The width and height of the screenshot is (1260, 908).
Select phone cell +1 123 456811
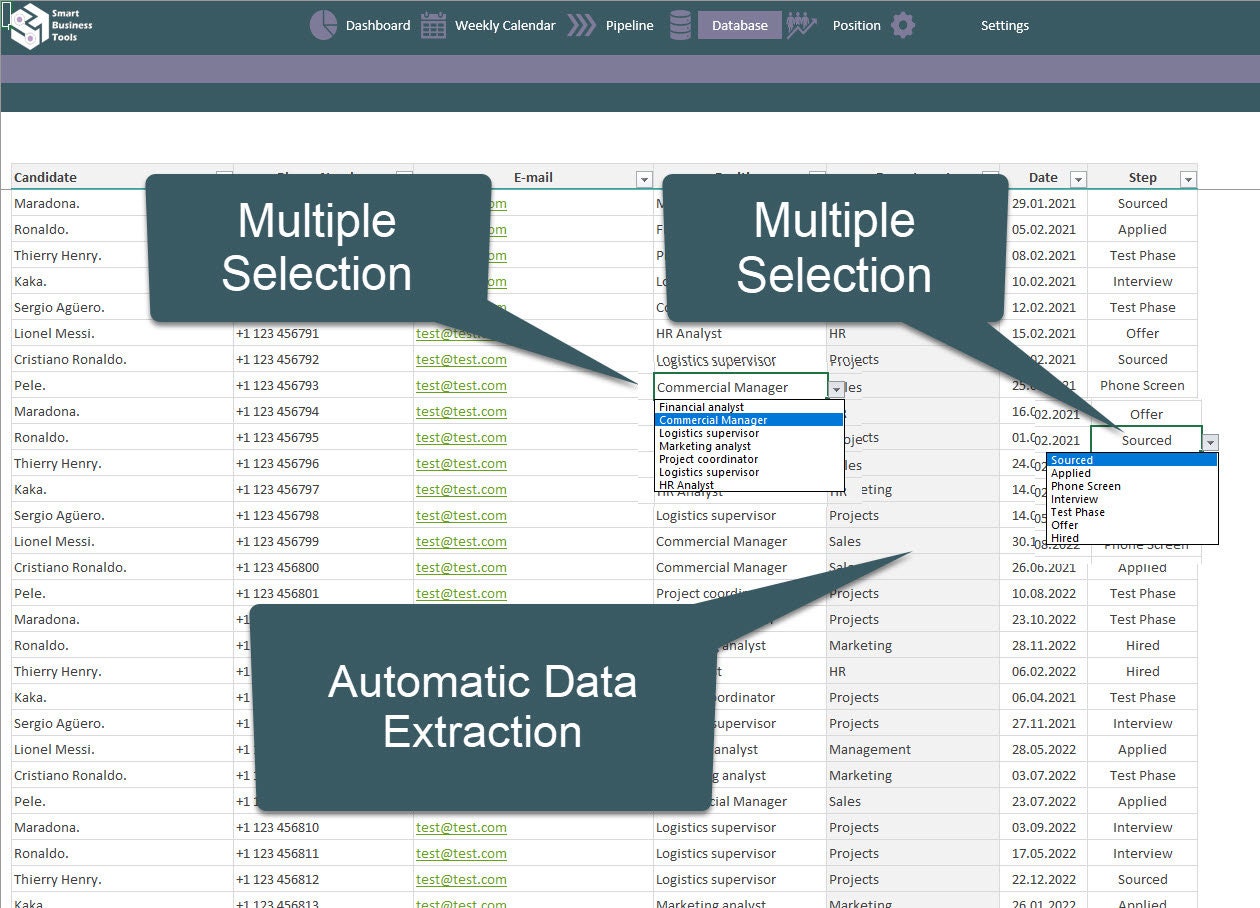click(x=323, y=854)
